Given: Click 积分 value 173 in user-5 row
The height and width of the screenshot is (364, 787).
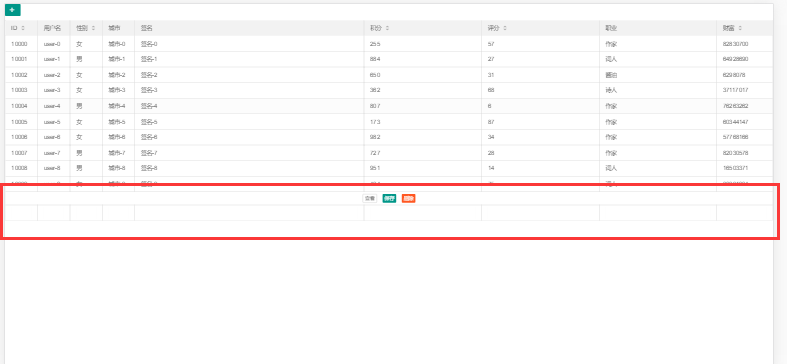Looking at the screenshot, I should [375, 122].
